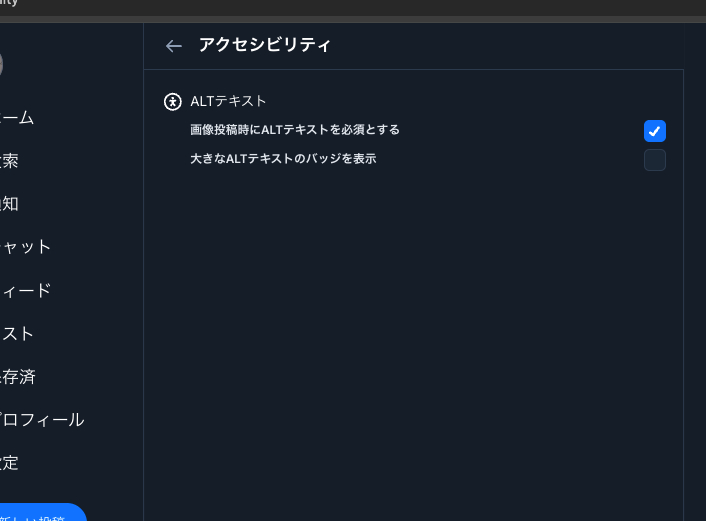Click the アクセシビリティ page heading
This screenshot has height=521, width=706.
264,45
